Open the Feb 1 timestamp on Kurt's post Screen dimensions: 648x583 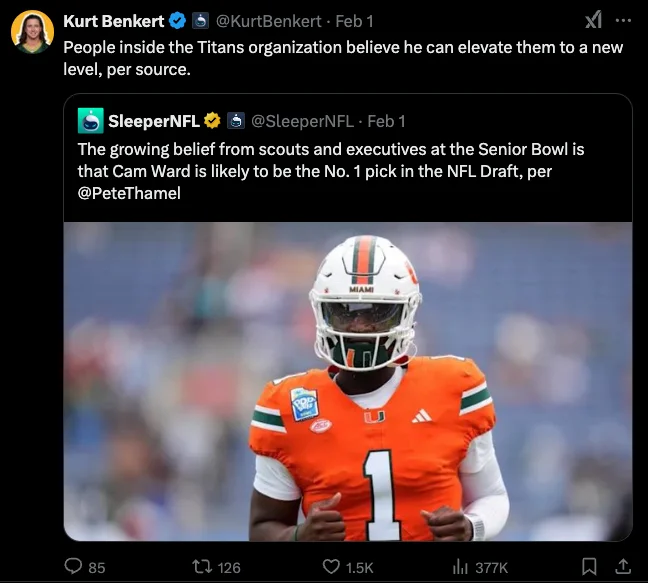(355, 21)
